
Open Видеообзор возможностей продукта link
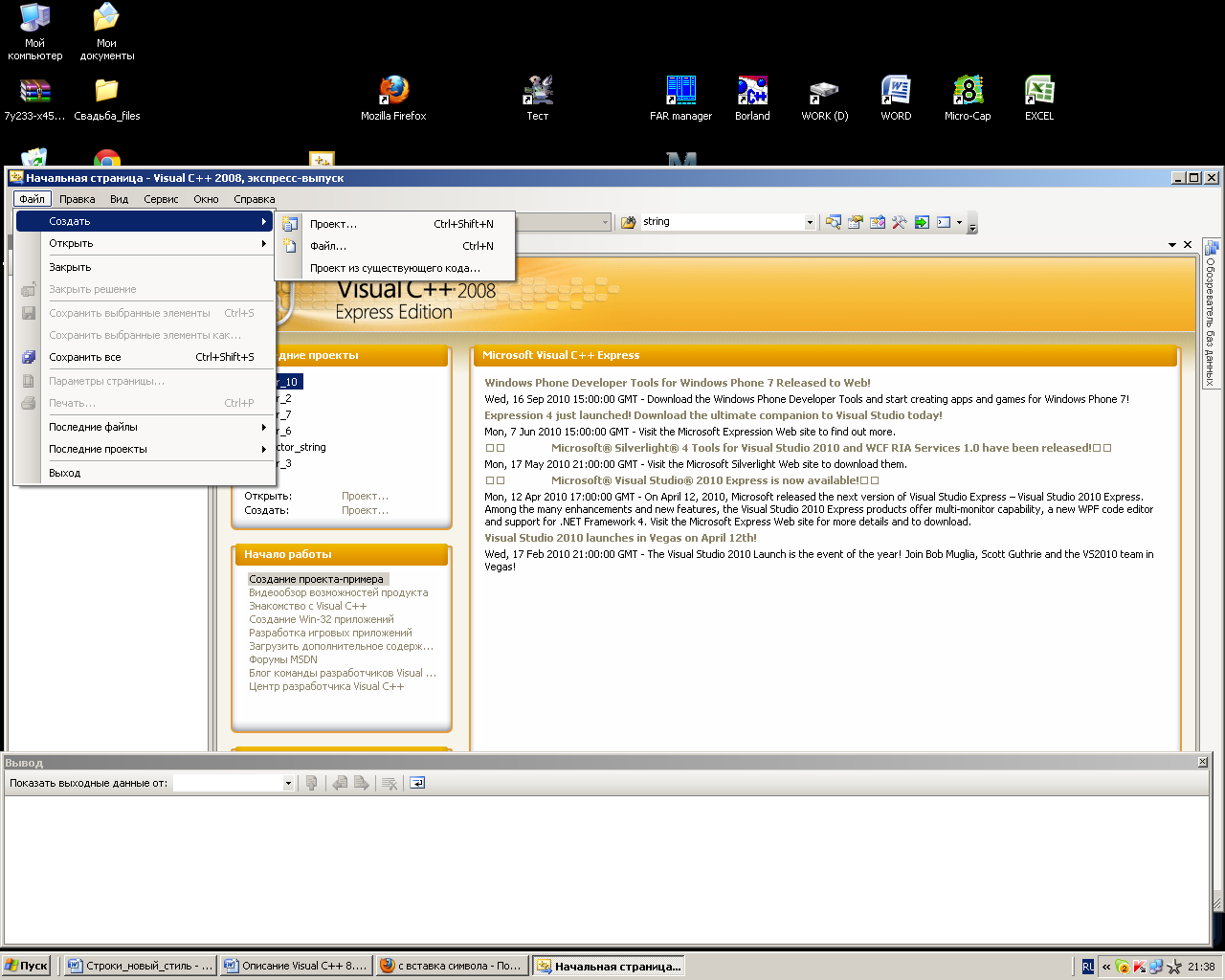339,592
